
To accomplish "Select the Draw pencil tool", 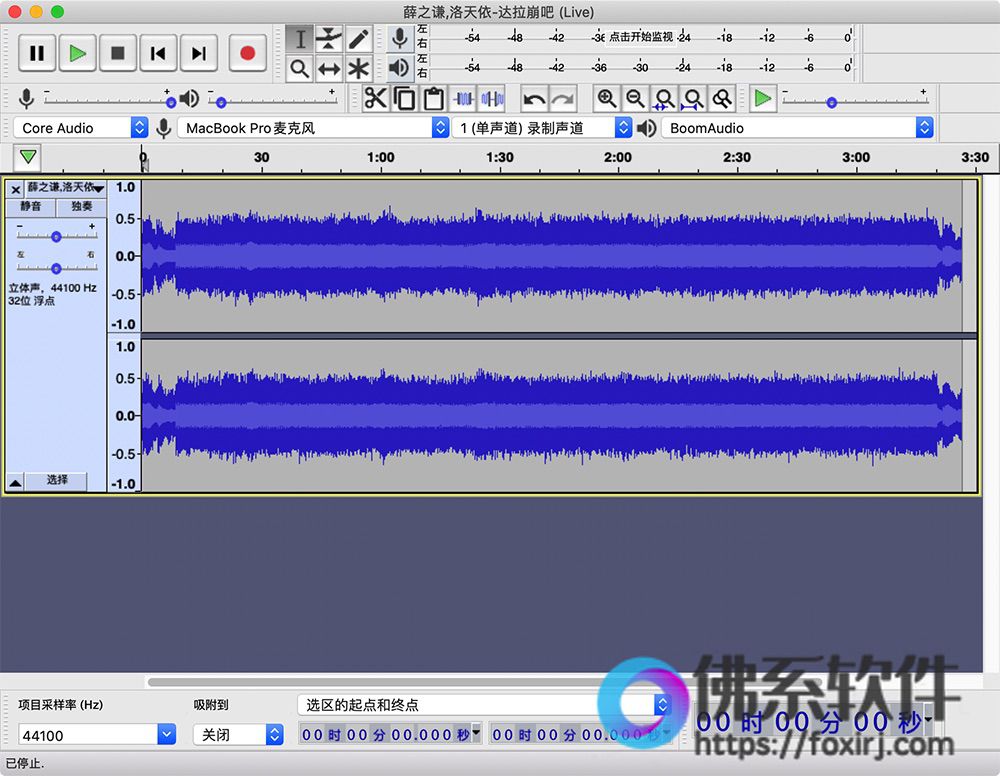I will pos(359,38).
